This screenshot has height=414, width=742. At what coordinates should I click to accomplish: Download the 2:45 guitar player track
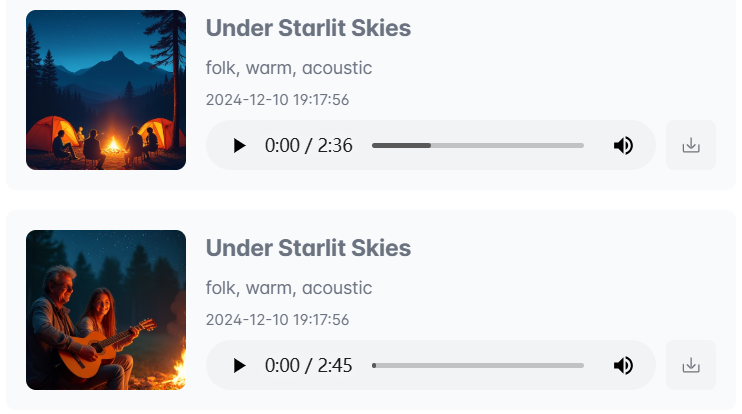point(690,366)
